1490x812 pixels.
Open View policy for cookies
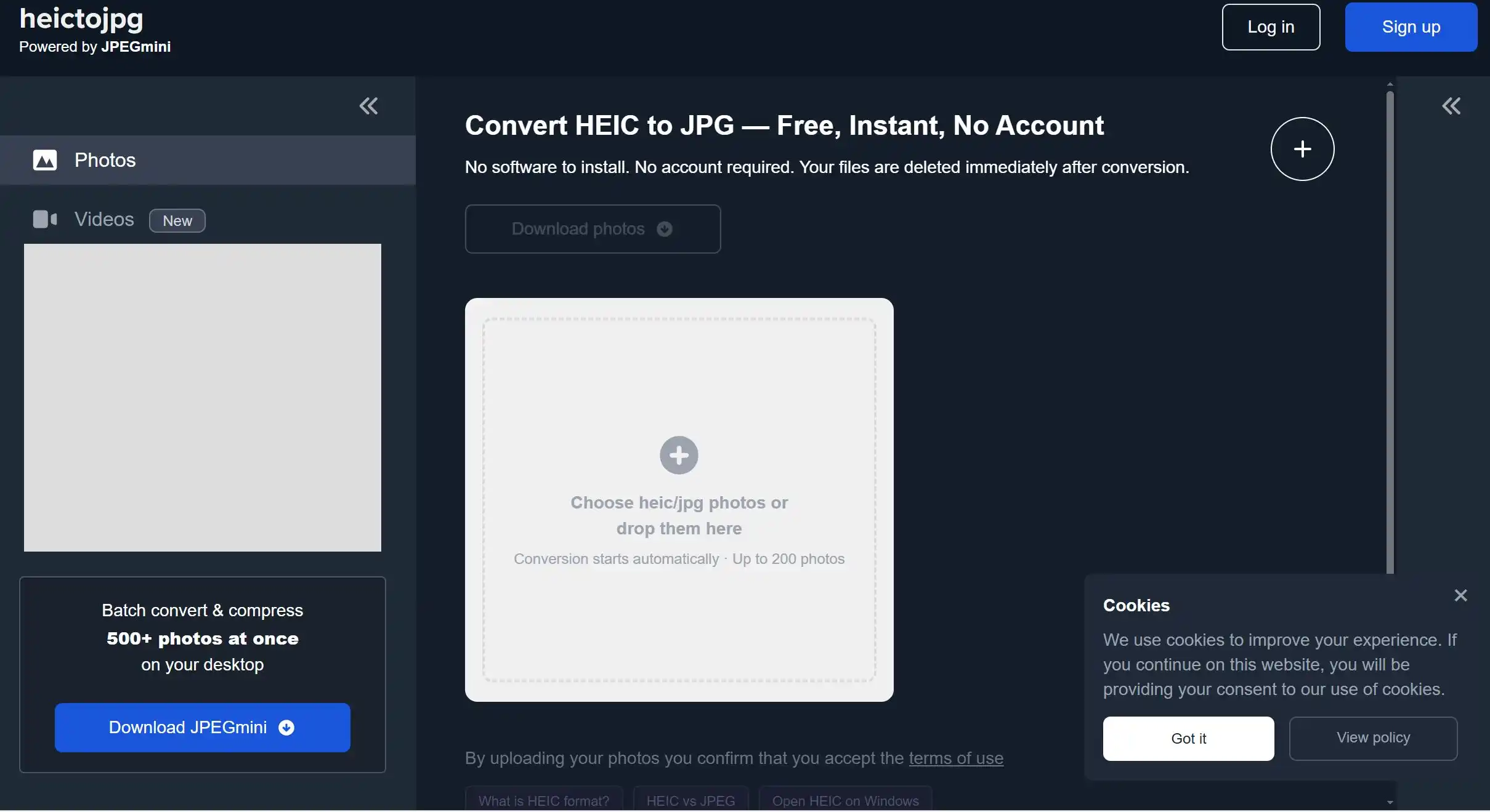(x=1373, y=739)
